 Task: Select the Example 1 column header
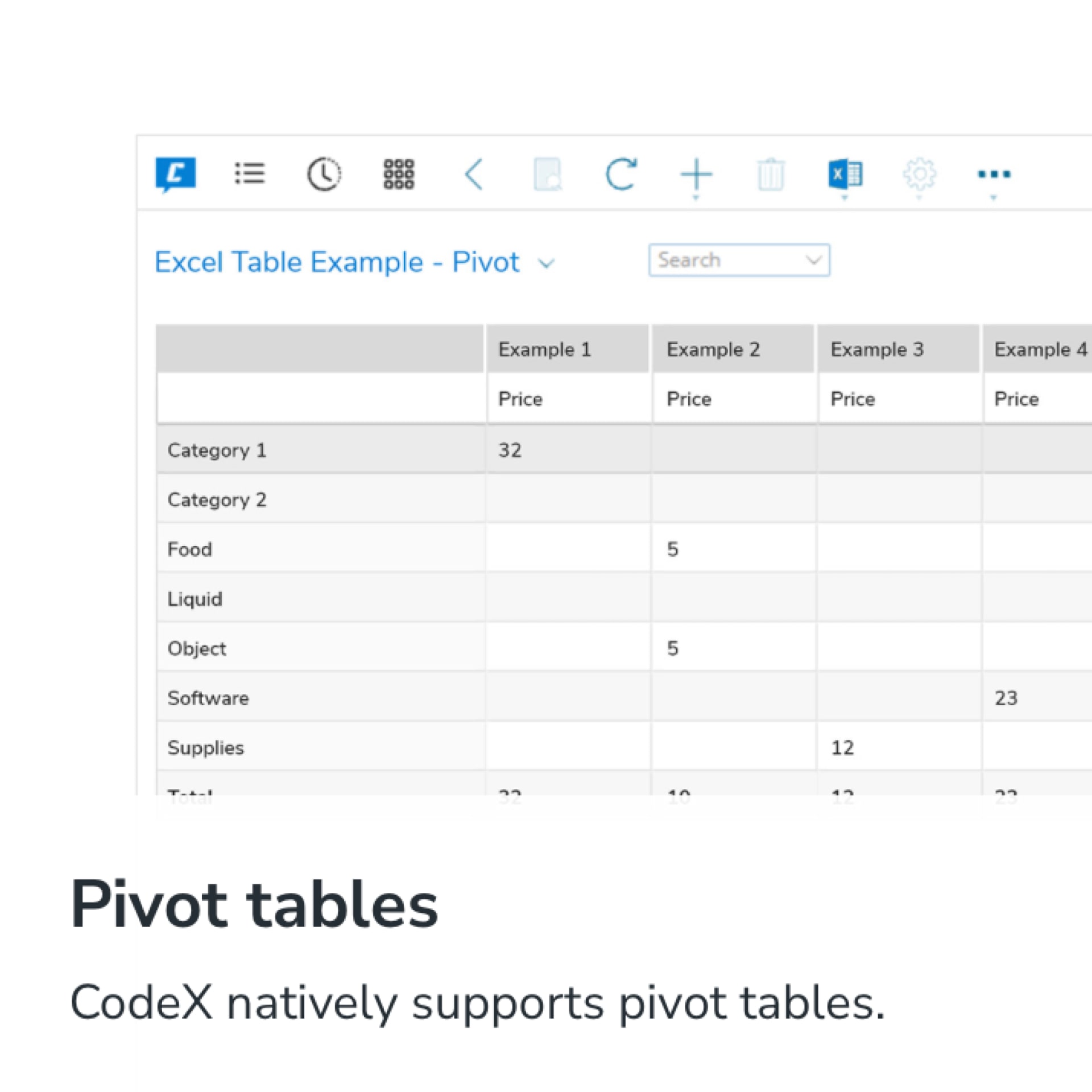[x=544, y=349]
